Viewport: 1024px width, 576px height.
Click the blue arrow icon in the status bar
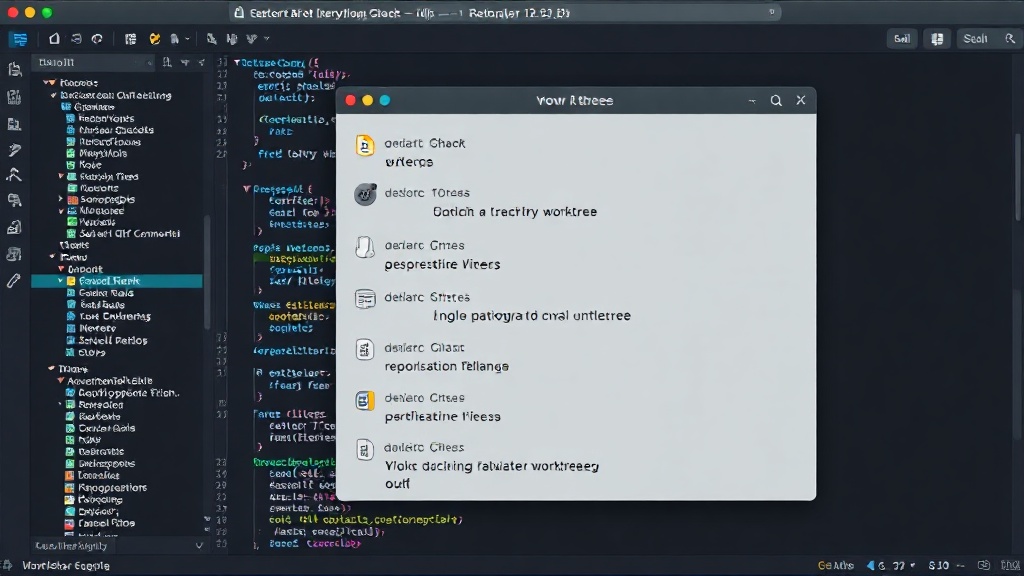pyautogui.click(x=871, y=566)
